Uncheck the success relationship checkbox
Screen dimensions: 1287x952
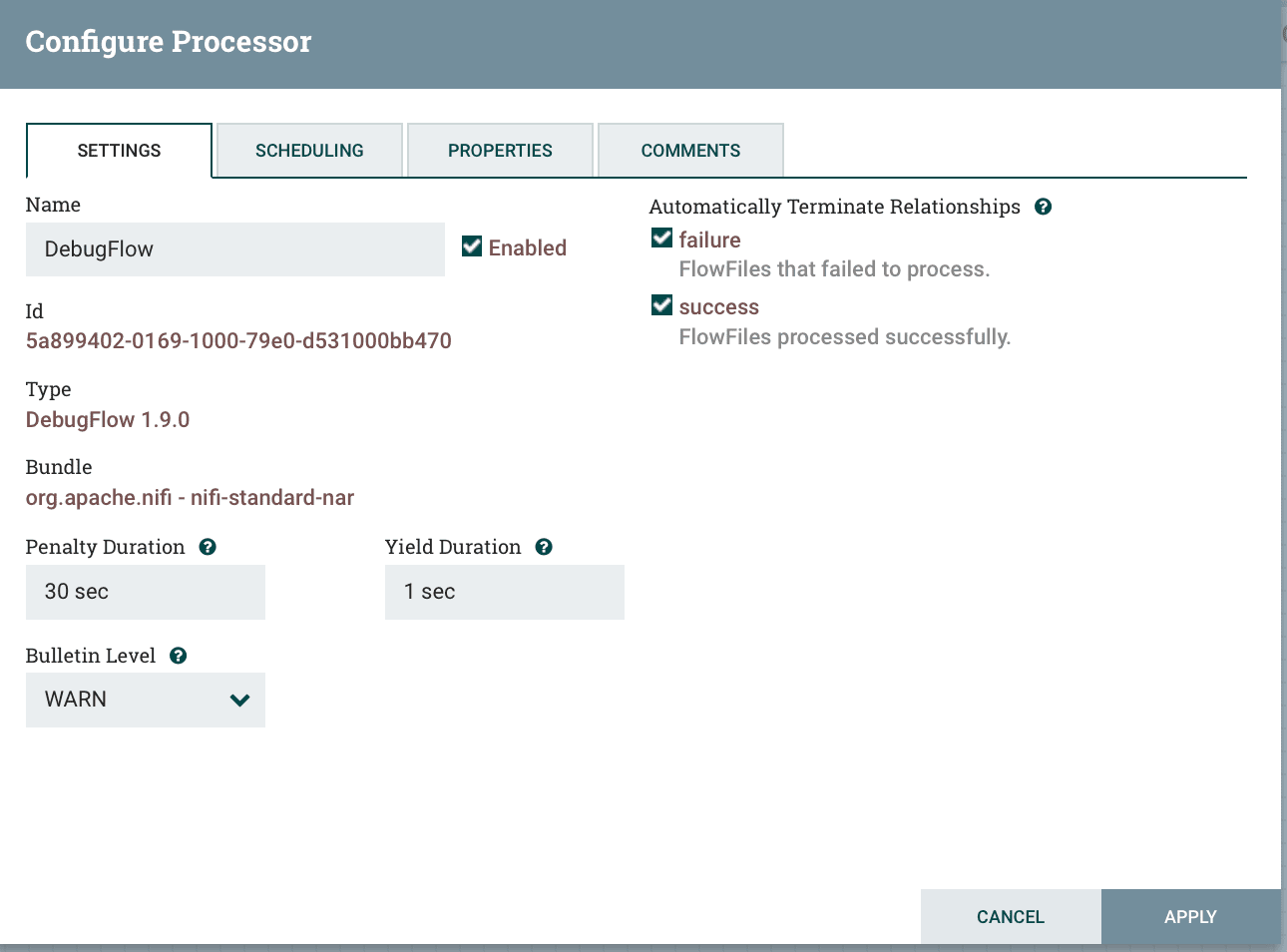(661, 305)
